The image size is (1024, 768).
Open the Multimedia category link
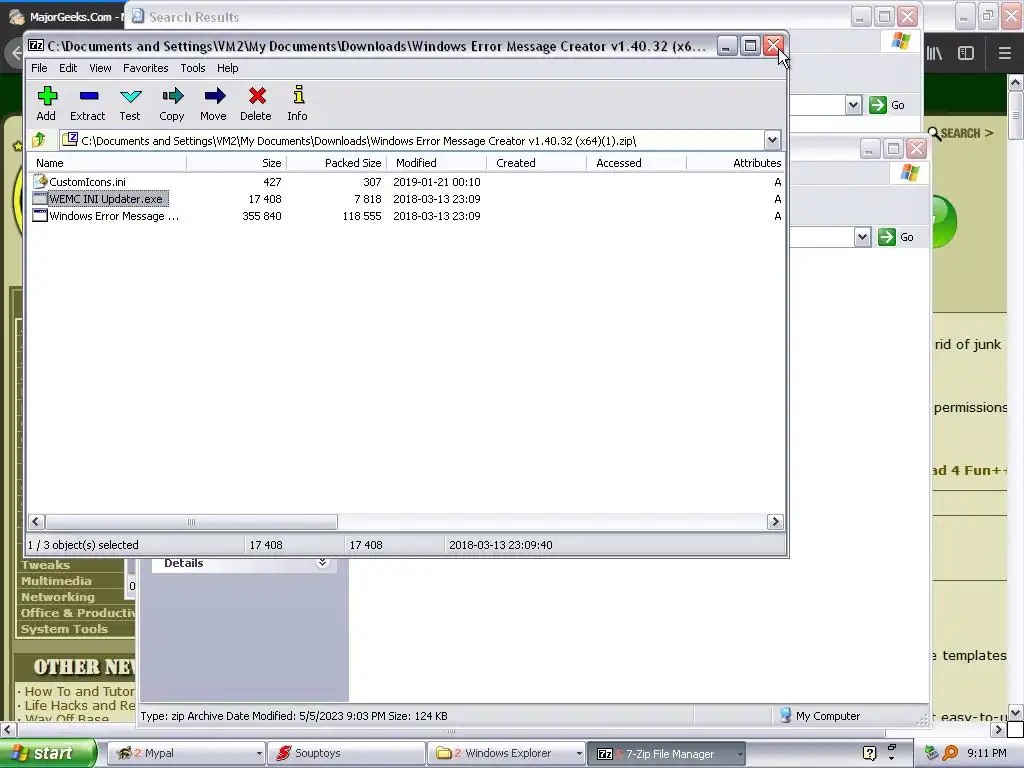[x=56, y=581]
